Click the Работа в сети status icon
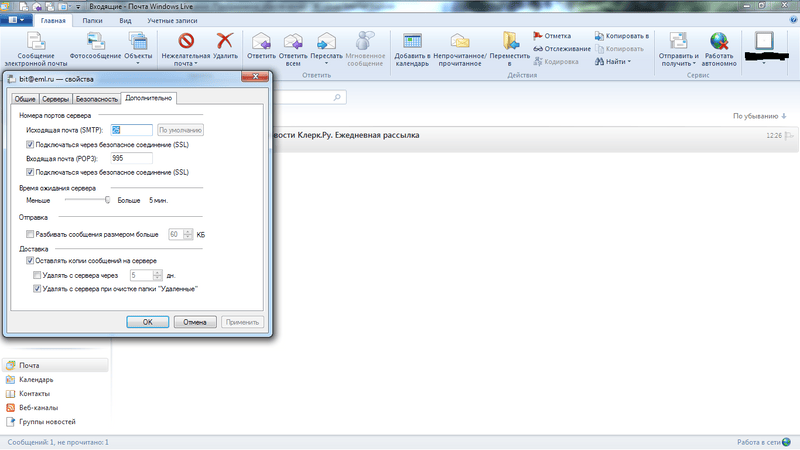 pos(786,442)
